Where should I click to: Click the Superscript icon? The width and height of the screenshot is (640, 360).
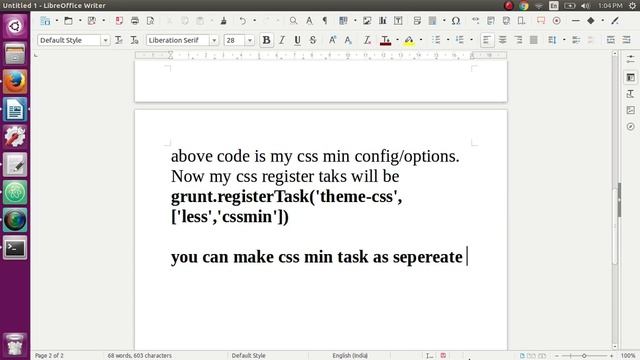pyautogui.click(x=332, y=40)
